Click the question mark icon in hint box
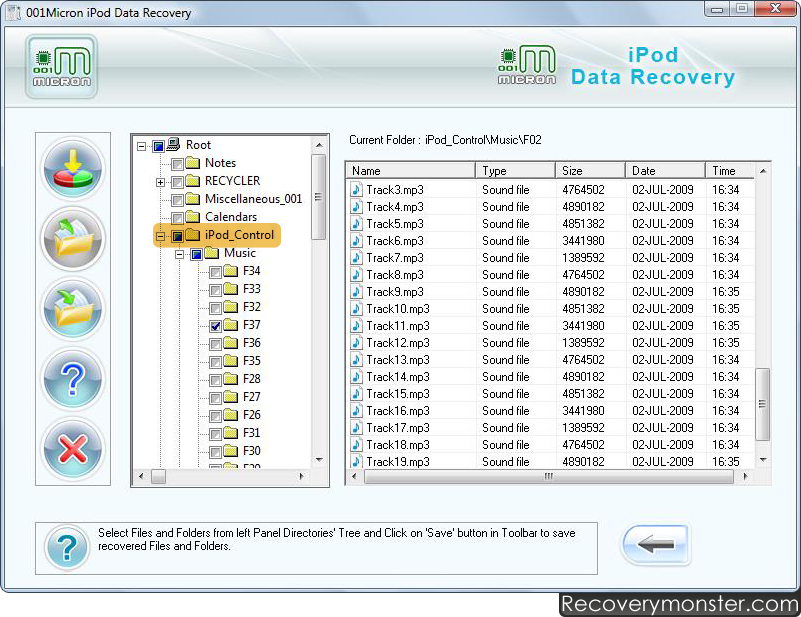801x617 pixels. click(67, 548)
